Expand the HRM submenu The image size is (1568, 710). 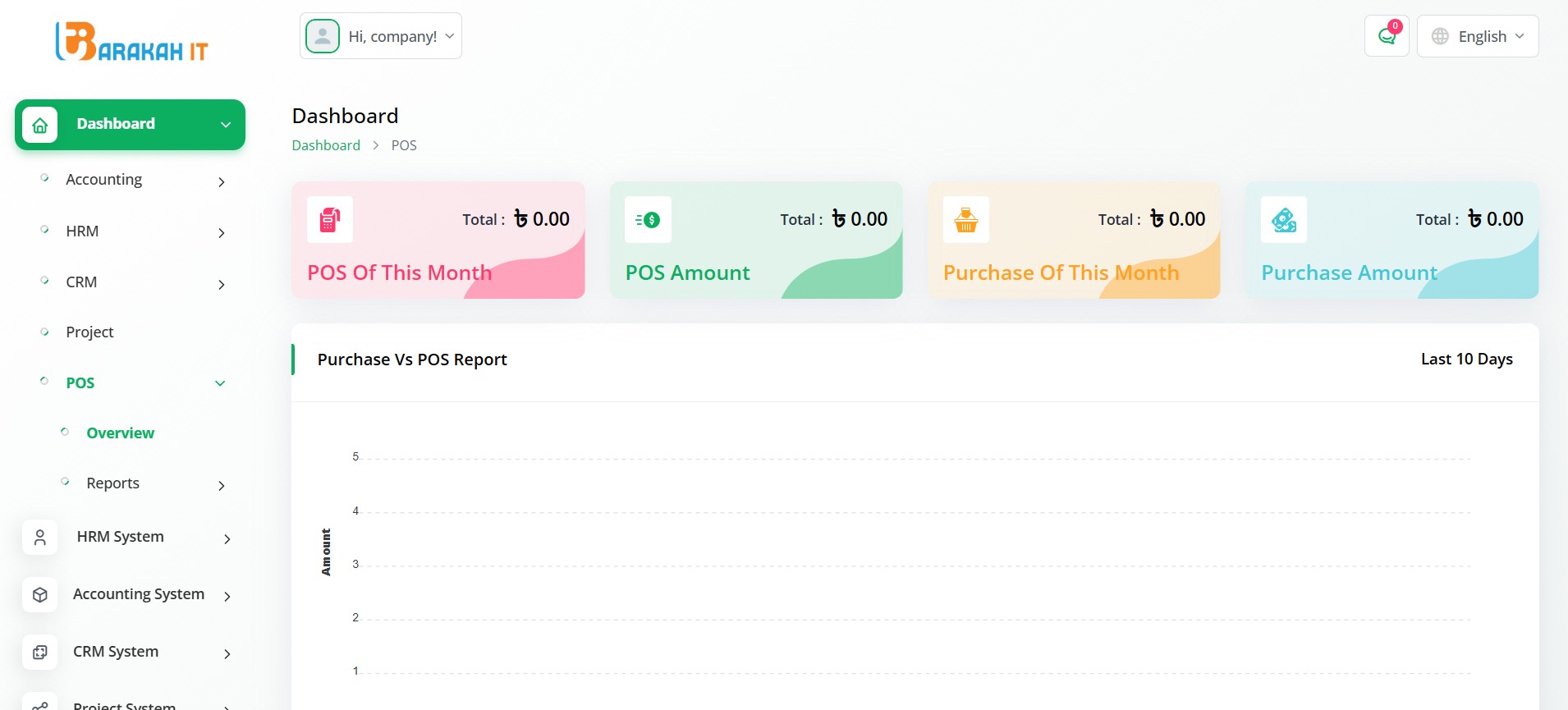[131, 231]
